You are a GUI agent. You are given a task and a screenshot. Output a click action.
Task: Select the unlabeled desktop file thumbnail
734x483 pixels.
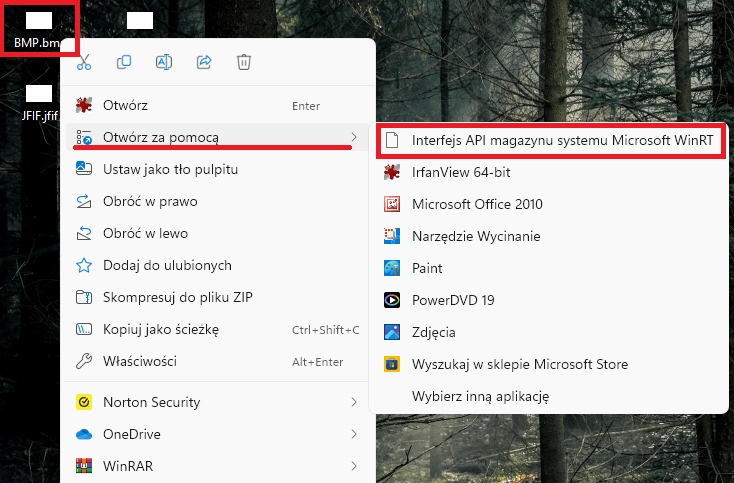[x=140, y=21]
